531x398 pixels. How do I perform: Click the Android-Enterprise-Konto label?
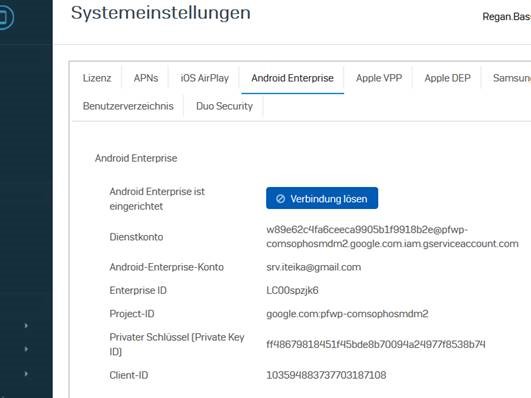pyautogui.click(x=166, y=267)
